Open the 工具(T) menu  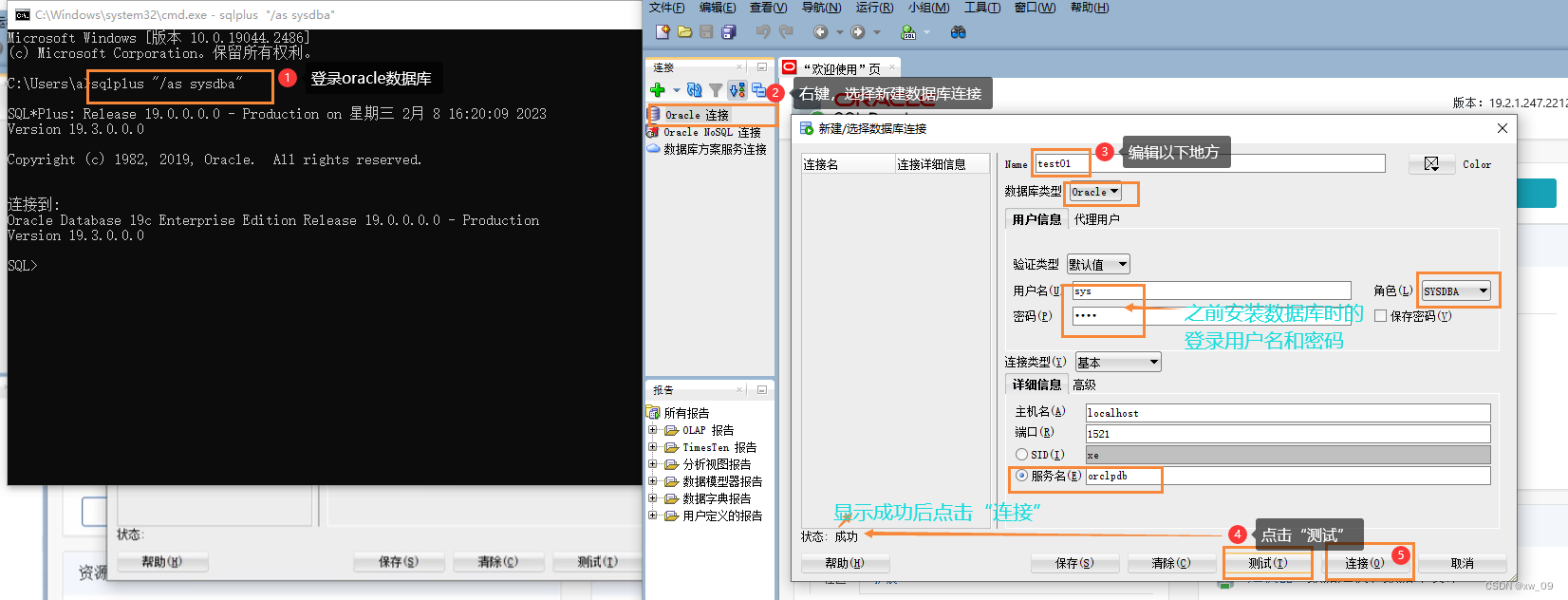[x=982, y=8]
